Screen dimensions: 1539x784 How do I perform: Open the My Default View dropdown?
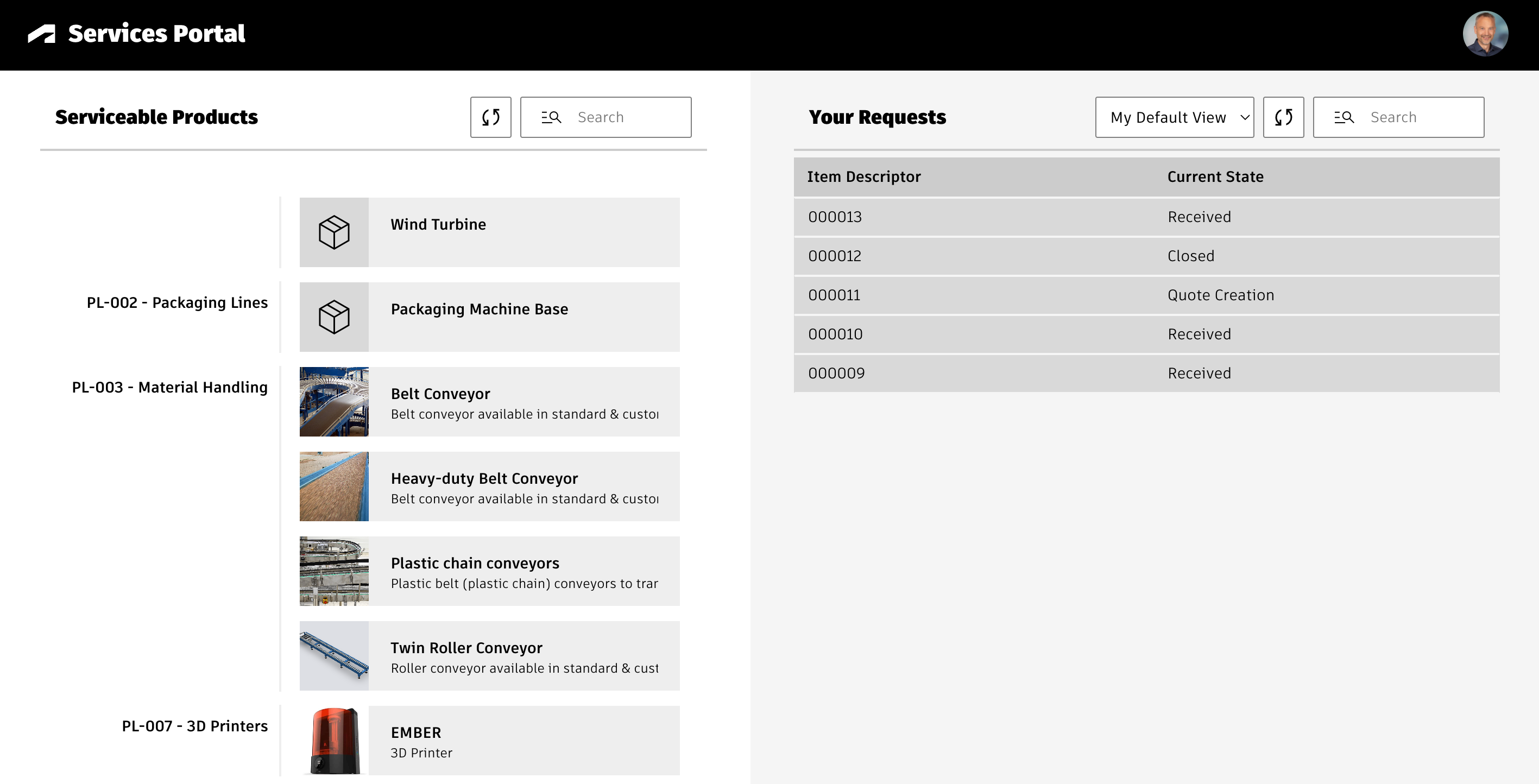point(1174,117)
